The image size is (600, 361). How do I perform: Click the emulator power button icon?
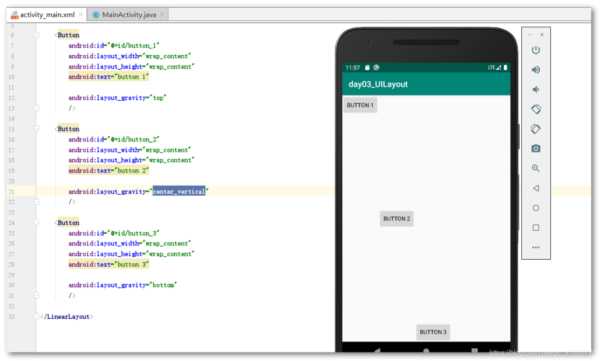[536, 50]
